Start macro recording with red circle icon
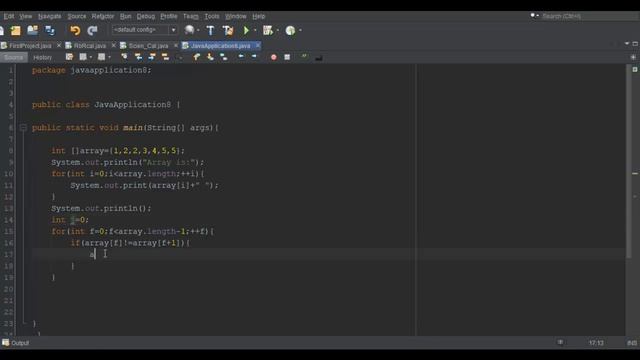 273,57
